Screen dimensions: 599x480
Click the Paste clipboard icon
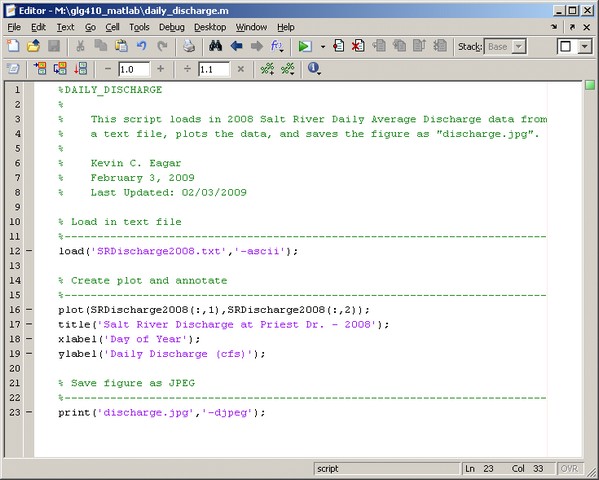click(121, 46)
